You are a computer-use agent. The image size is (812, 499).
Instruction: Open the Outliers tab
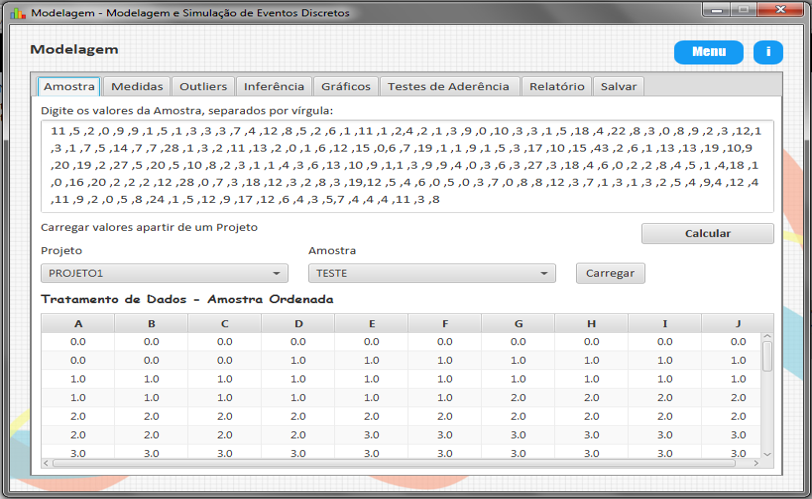[x=205, y=87]
